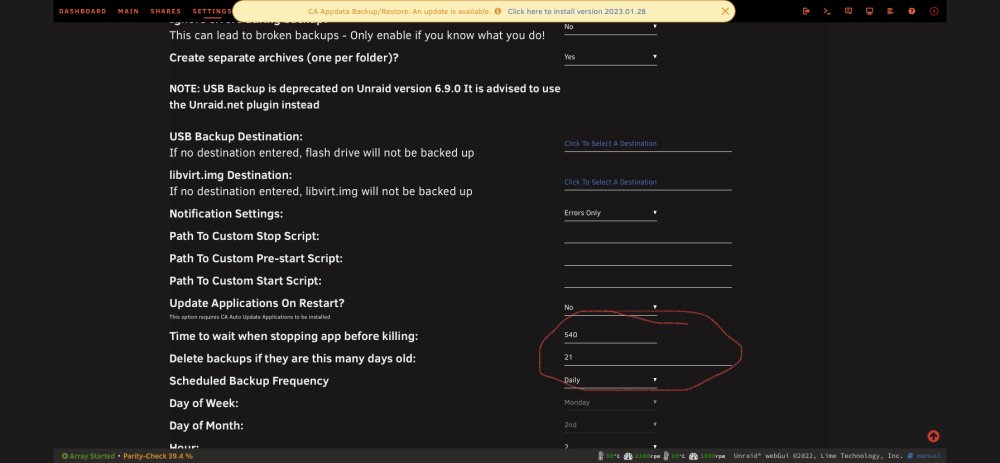Click the Array Started status icon
This screenshot has height=463, width=1000.
click(x=64, y=456)
